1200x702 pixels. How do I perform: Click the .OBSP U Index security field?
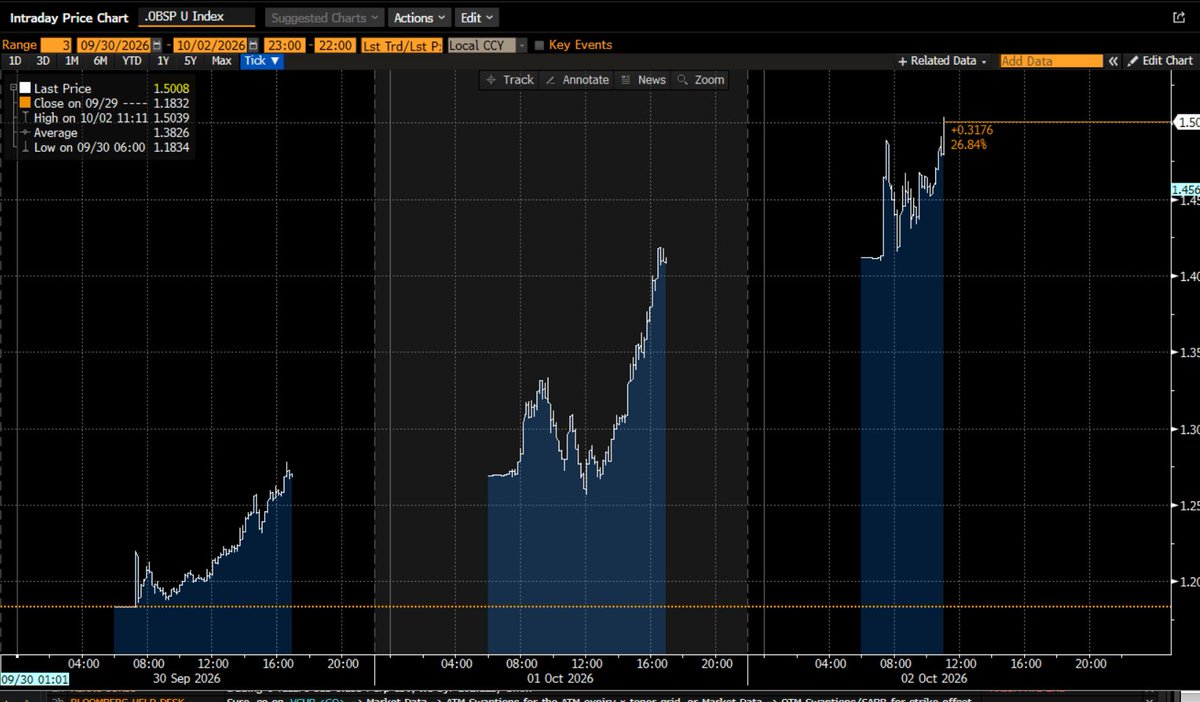(x=198, y=17)
